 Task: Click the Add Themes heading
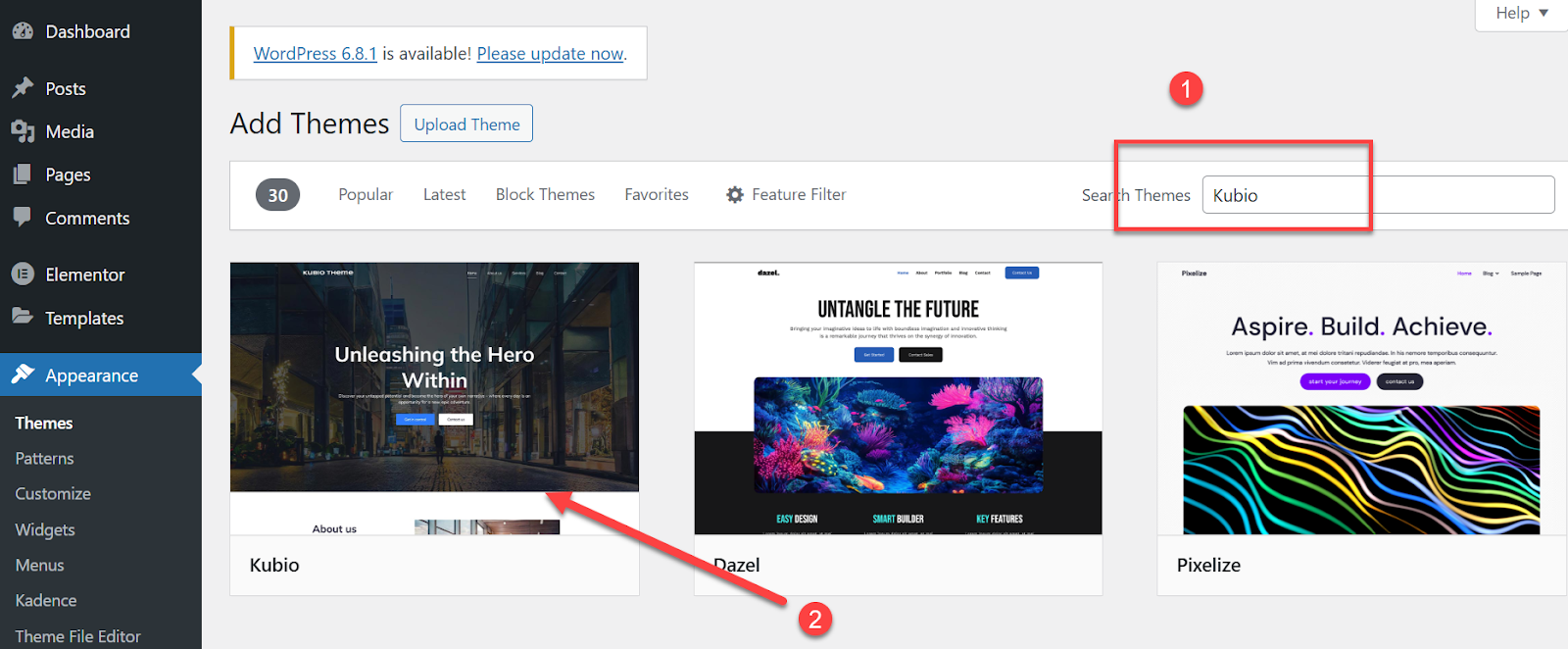coord(310,124)
